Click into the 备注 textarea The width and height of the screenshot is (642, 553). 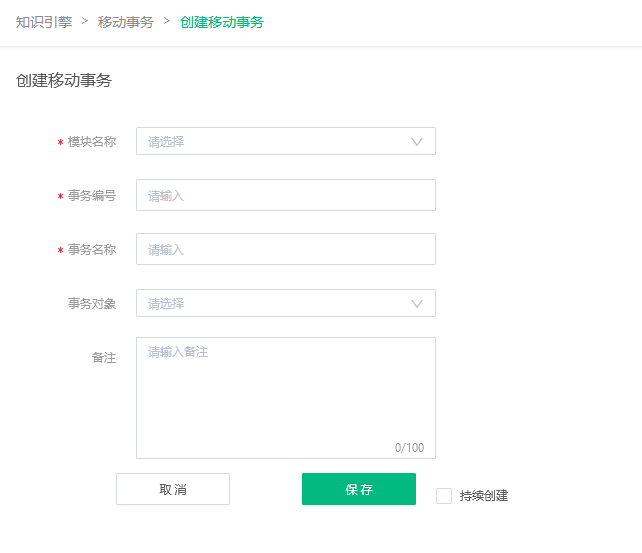(286, 398)
